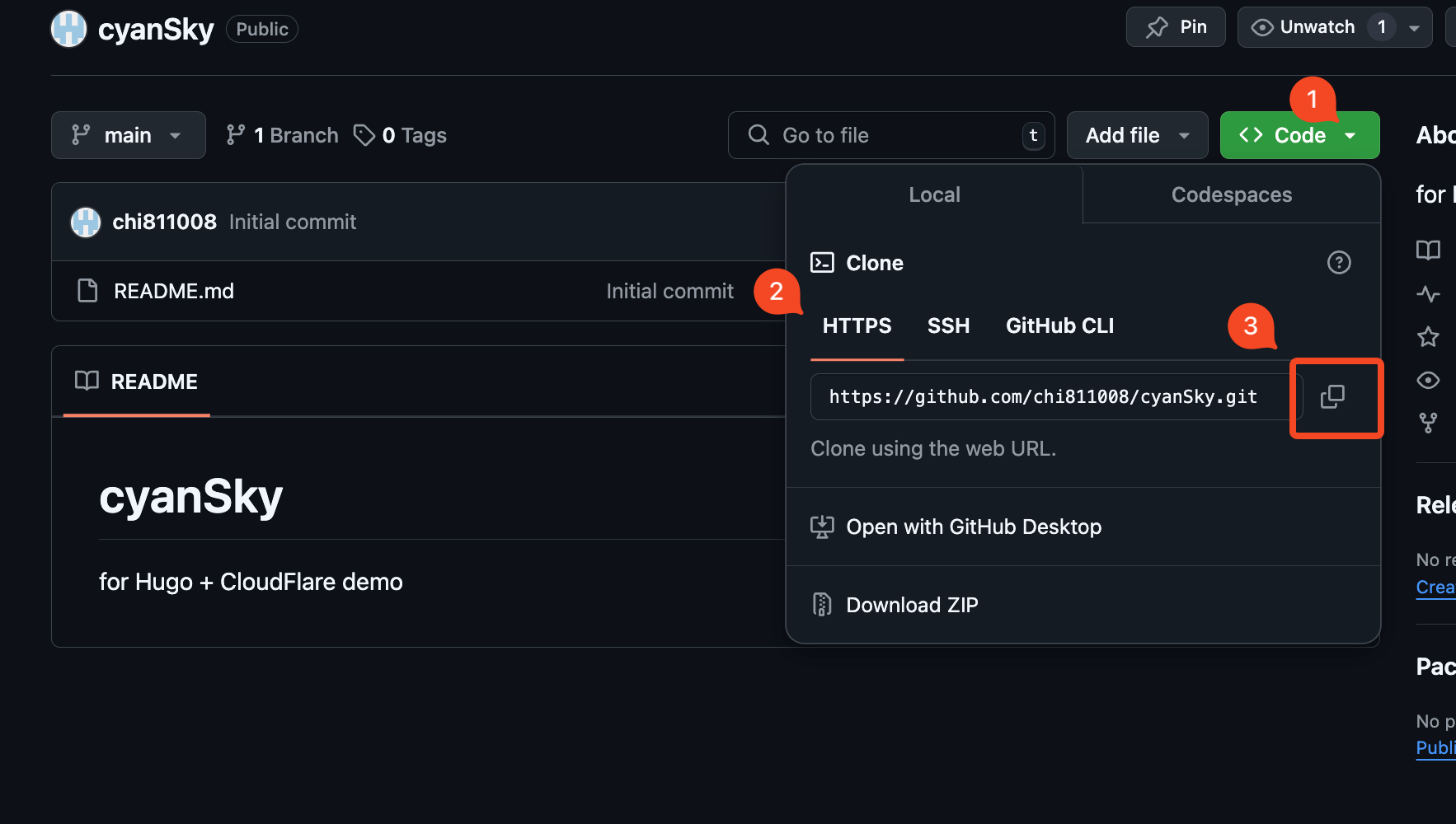Click the magnifier icon in Go to file
This screenshot has height=824, width=1456.
point(759,135)
